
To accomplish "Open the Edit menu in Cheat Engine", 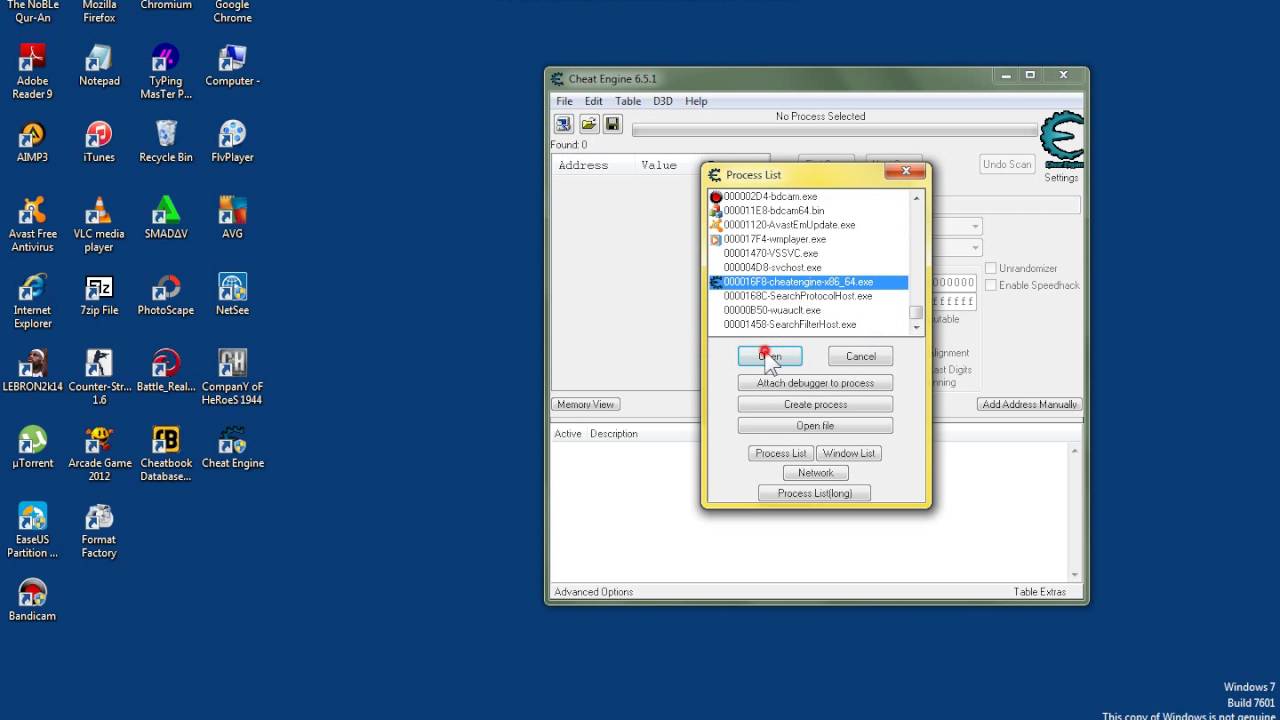I will tap(594, 101).
